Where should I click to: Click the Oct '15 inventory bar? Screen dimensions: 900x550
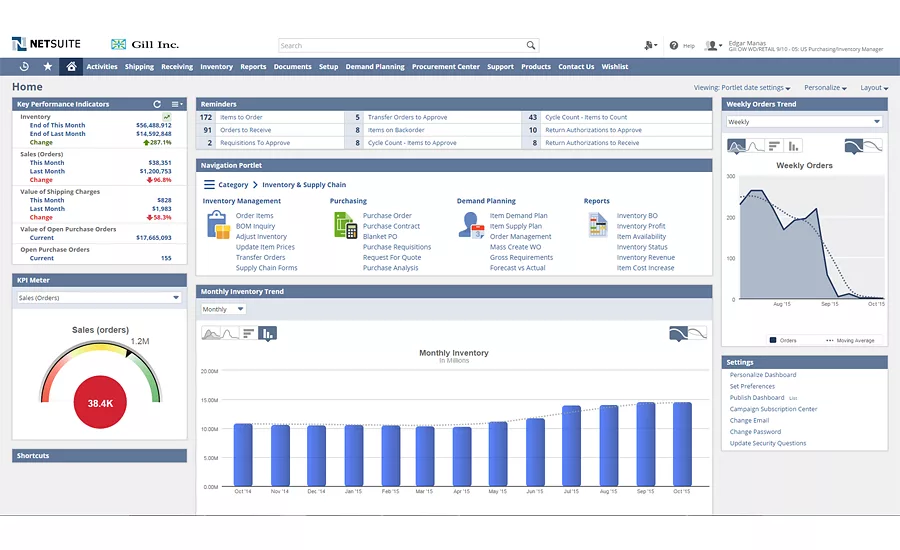(x=682, y=444)
